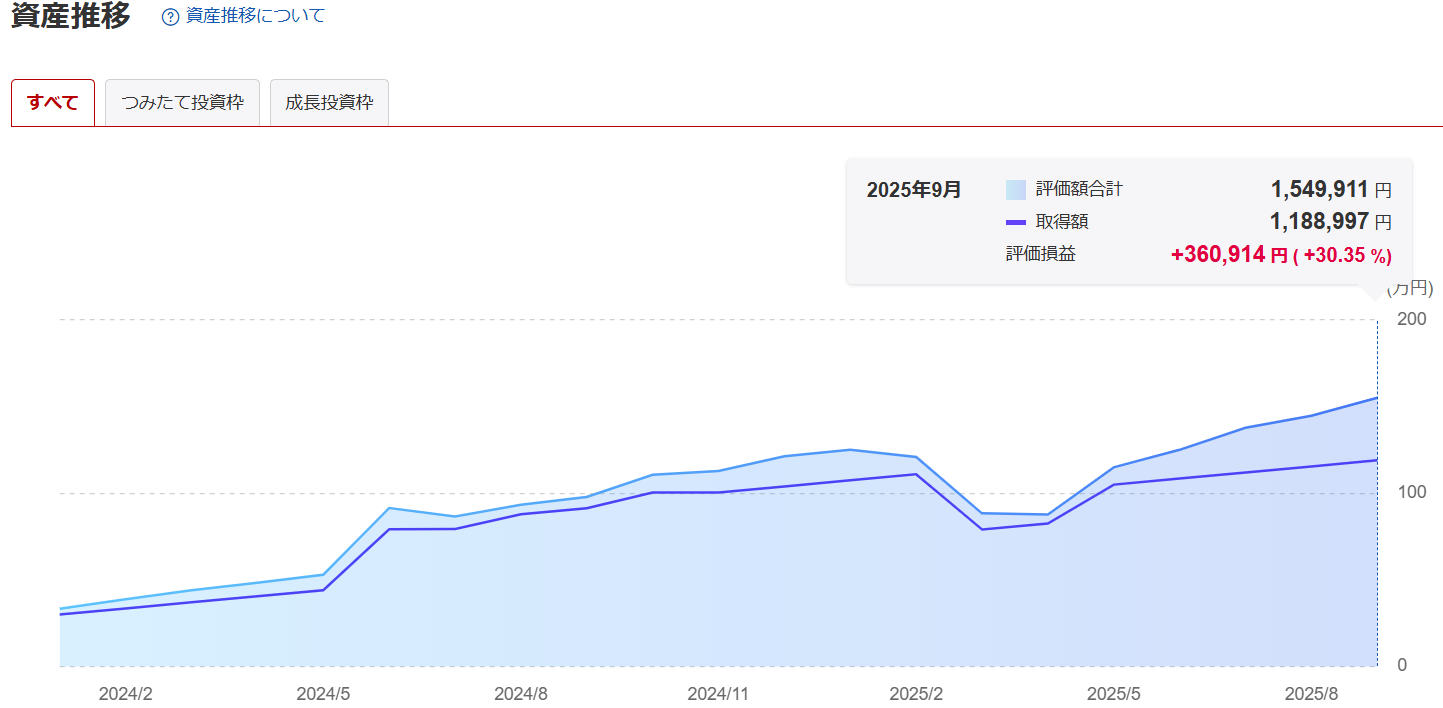The height and width of the screenshot is (708, 1443).
Task: Select the 2024/11 x-axis label
Action: click(x=718, y=693)
